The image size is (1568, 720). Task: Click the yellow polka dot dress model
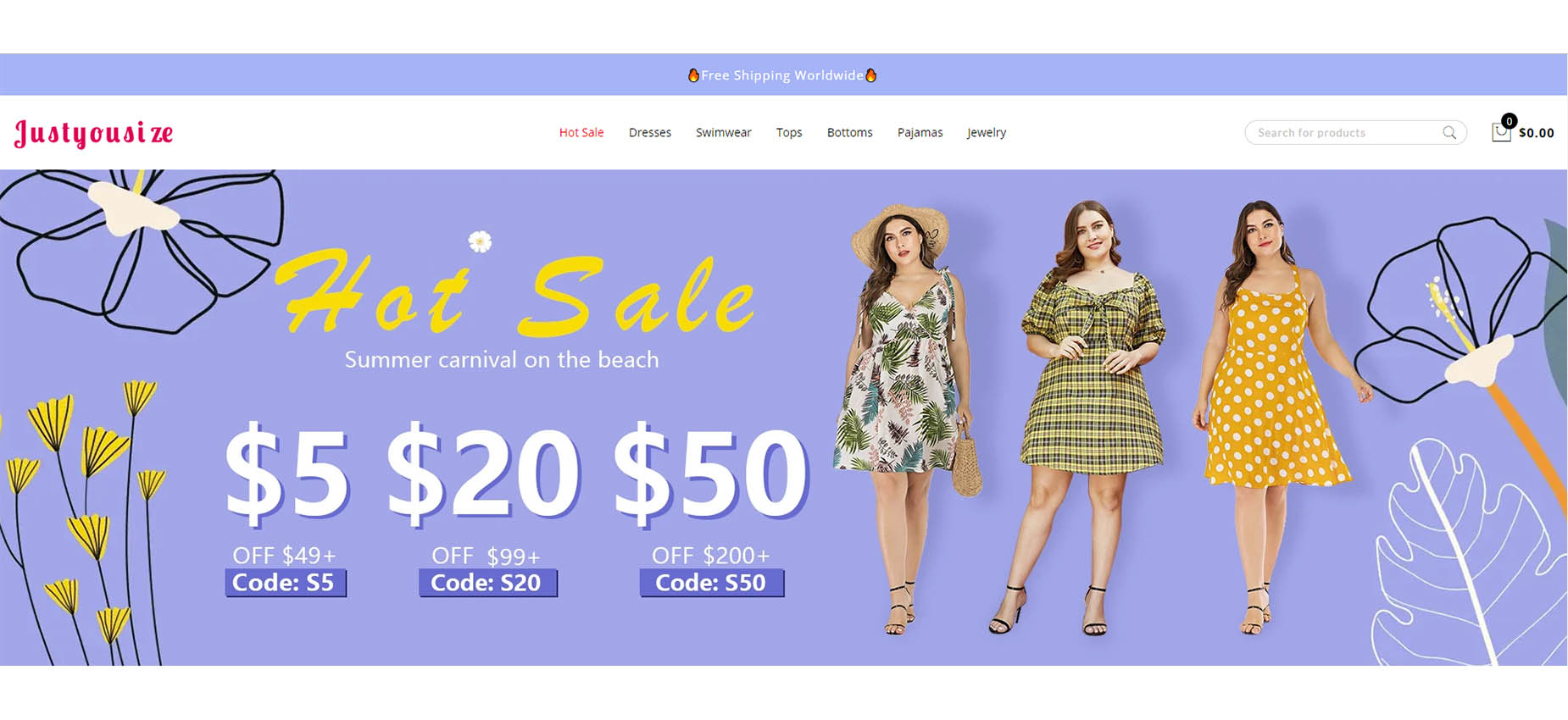tap(1267, 415)
